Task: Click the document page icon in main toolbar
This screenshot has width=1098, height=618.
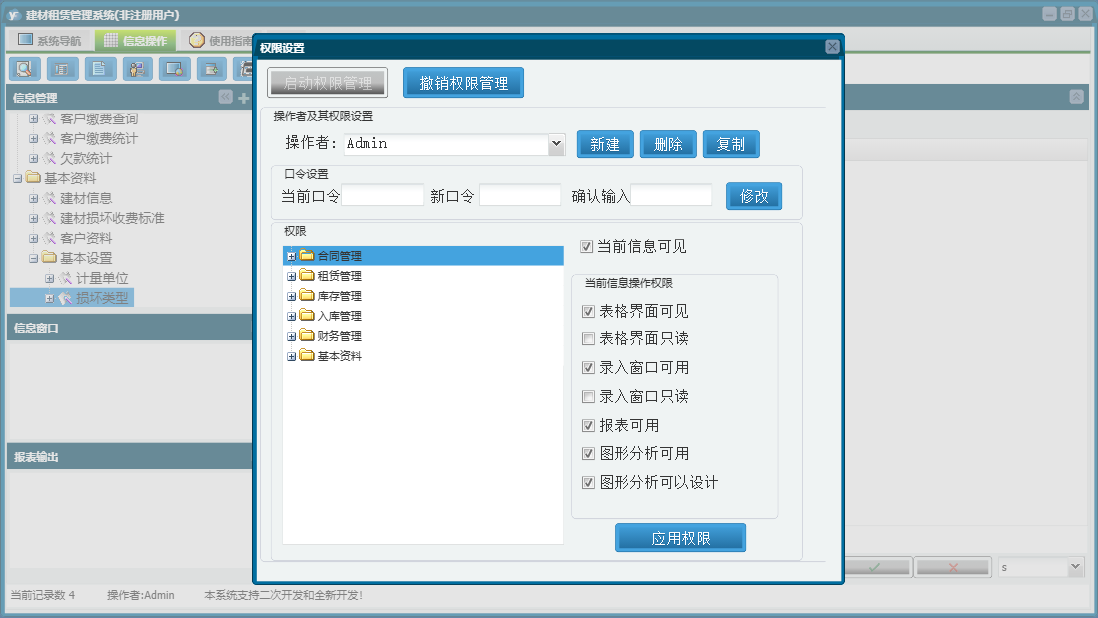Action: pyautogui.click(x=100, y=69)
